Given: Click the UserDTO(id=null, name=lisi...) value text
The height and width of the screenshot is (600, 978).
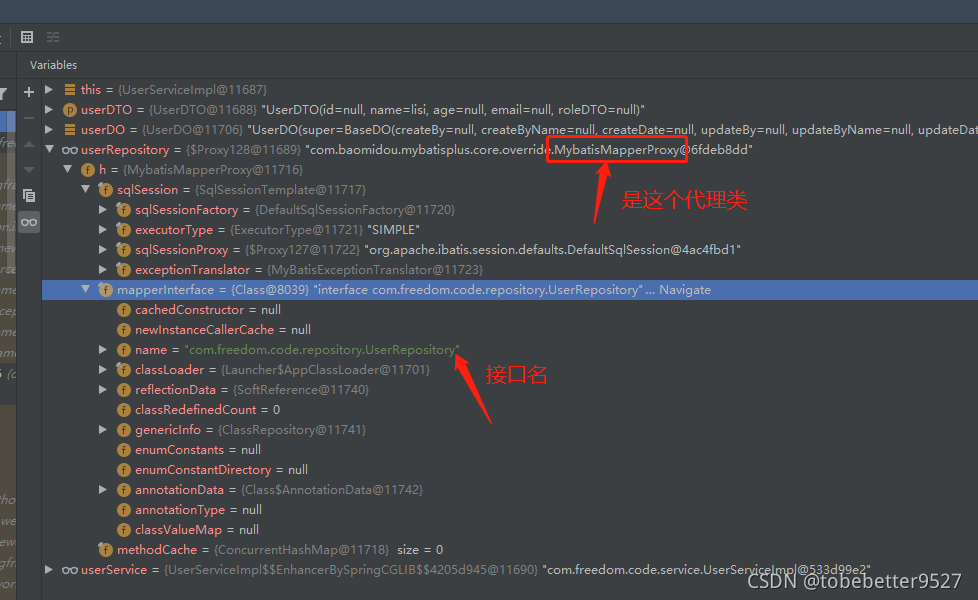Looking at the screenshot, I should point(453,110).
